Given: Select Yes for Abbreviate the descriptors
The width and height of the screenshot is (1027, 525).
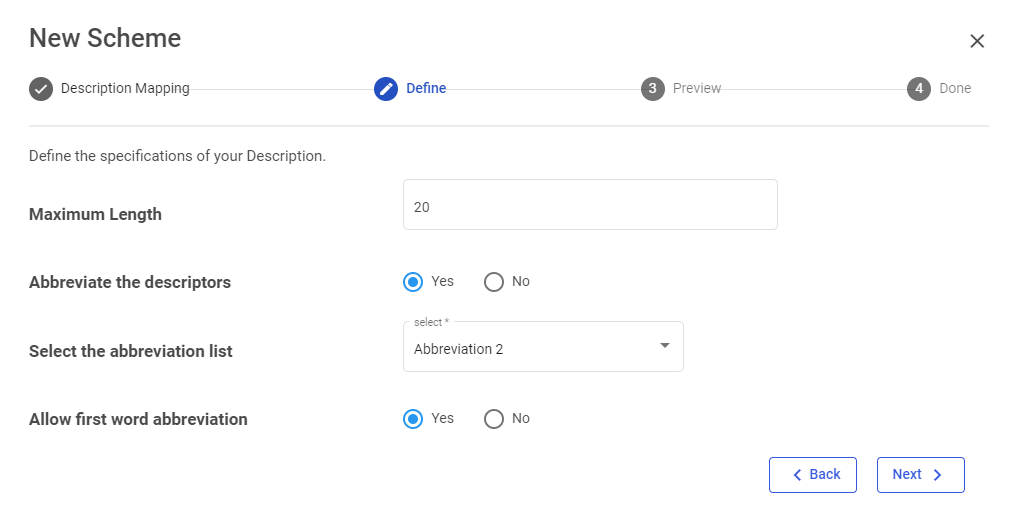Looking at the screenshot, I should (413, 282).
